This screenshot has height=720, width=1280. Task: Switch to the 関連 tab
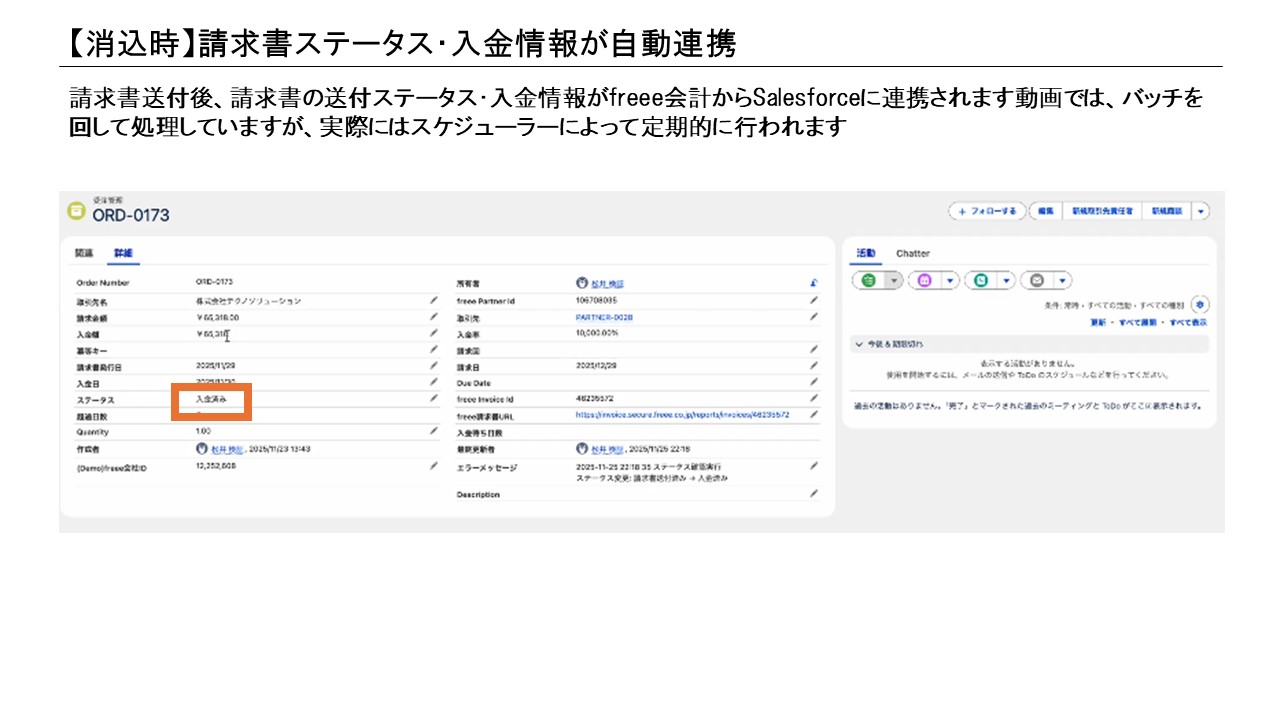click(85, 253)
